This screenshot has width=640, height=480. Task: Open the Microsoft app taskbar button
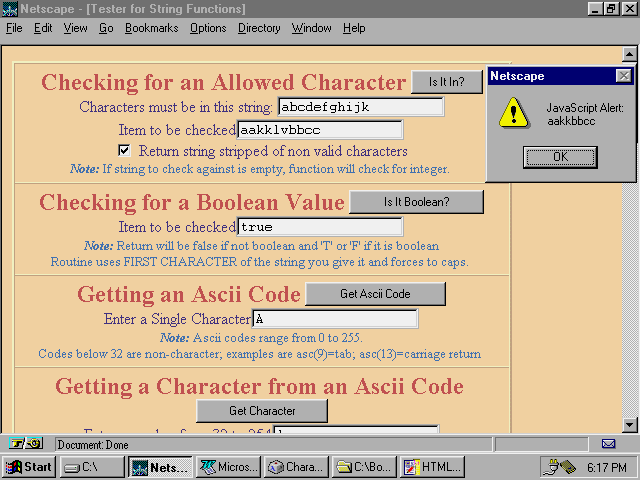[x=229, y=467]
